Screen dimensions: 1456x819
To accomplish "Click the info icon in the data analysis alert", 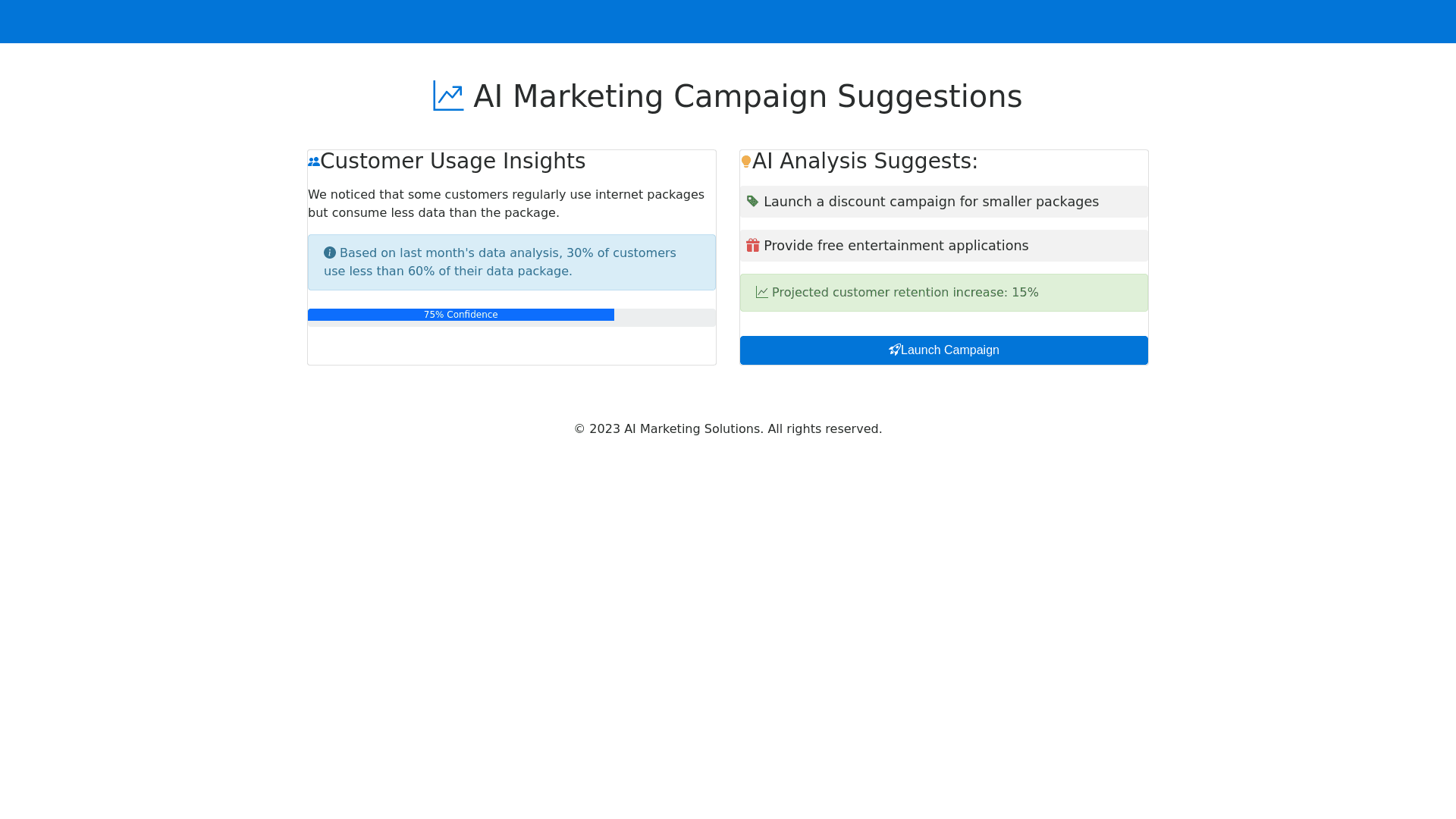I will click(330, 253).
